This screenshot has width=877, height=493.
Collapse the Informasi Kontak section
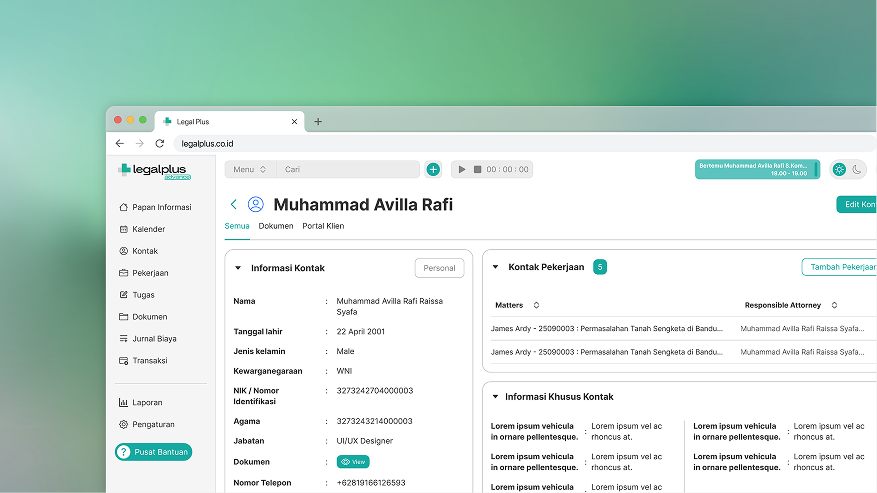pyautogui.click(x=238, y=268)
